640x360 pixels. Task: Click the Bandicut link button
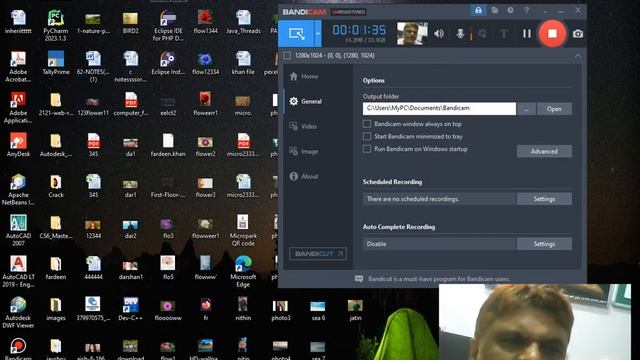pos(318,253)
